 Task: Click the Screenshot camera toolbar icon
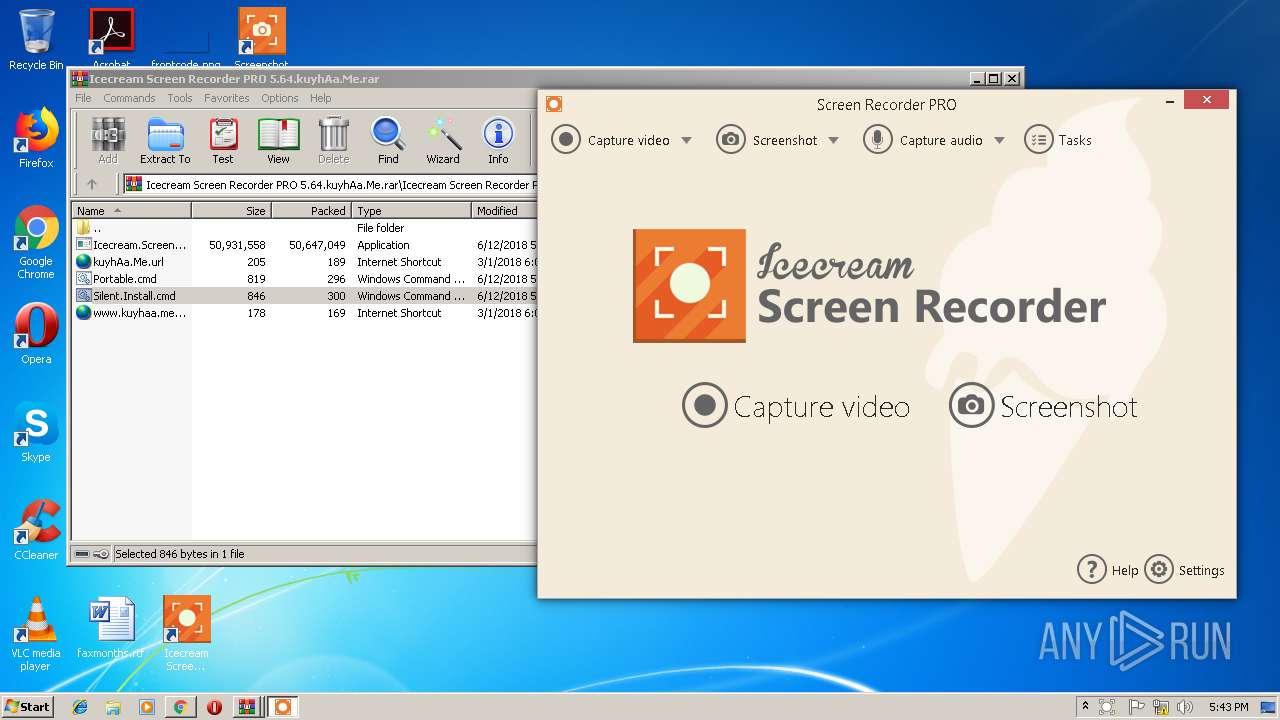(x=731, y=140)
